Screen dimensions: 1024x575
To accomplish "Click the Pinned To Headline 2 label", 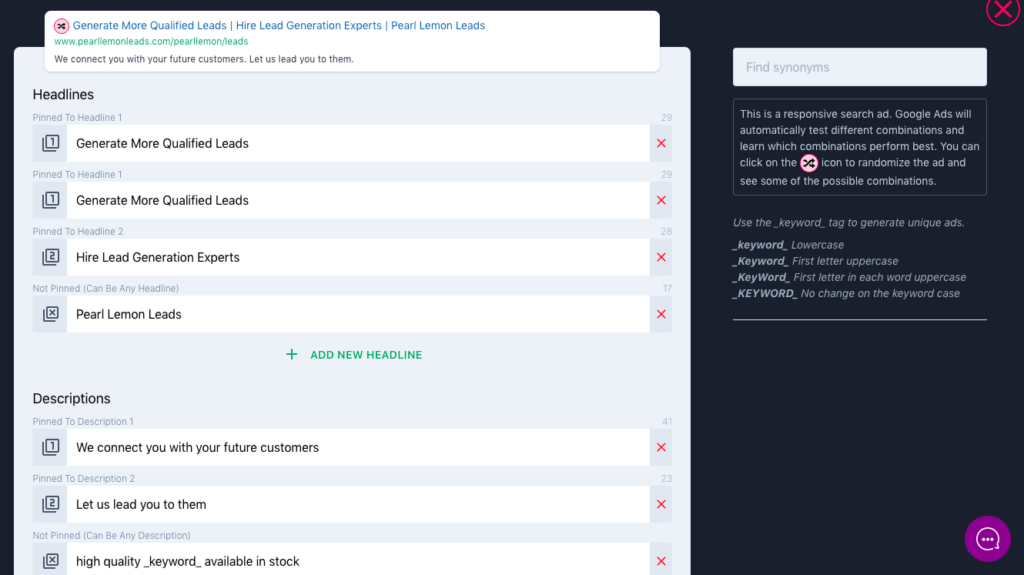I will 78,231.
